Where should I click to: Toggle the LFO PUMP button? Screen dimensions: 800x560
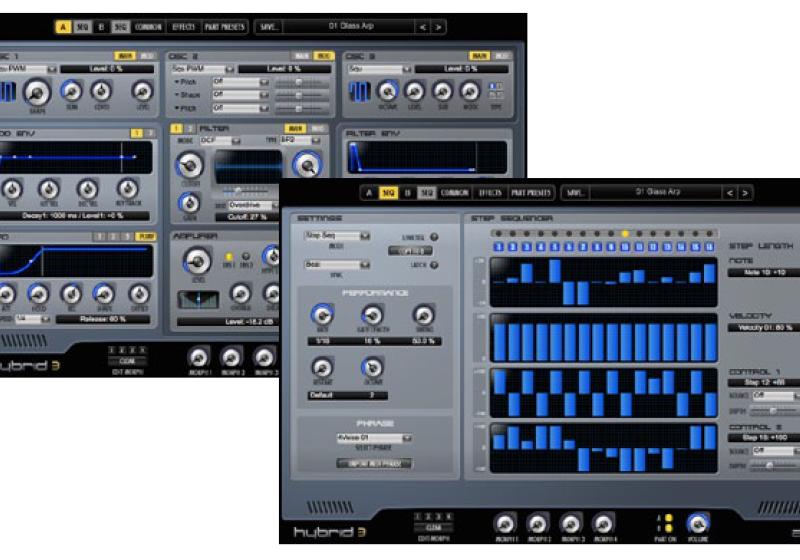click(146, 237)
